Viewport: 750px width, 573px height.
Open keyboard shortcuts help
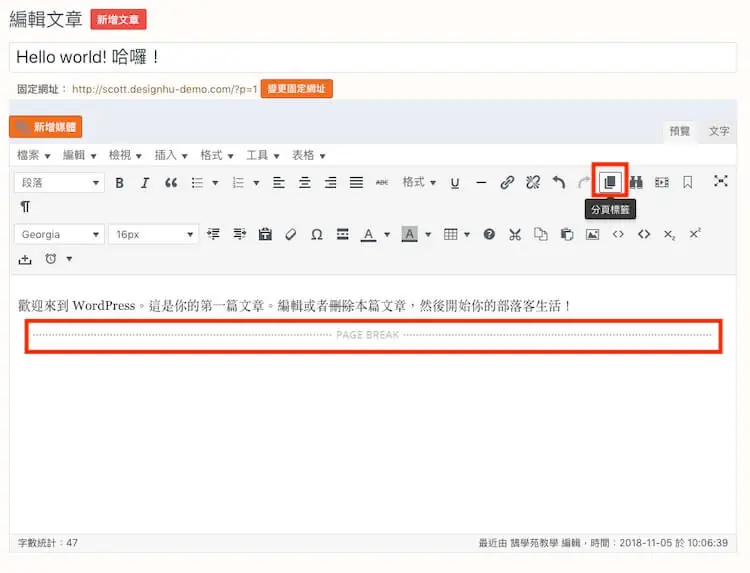489,234
